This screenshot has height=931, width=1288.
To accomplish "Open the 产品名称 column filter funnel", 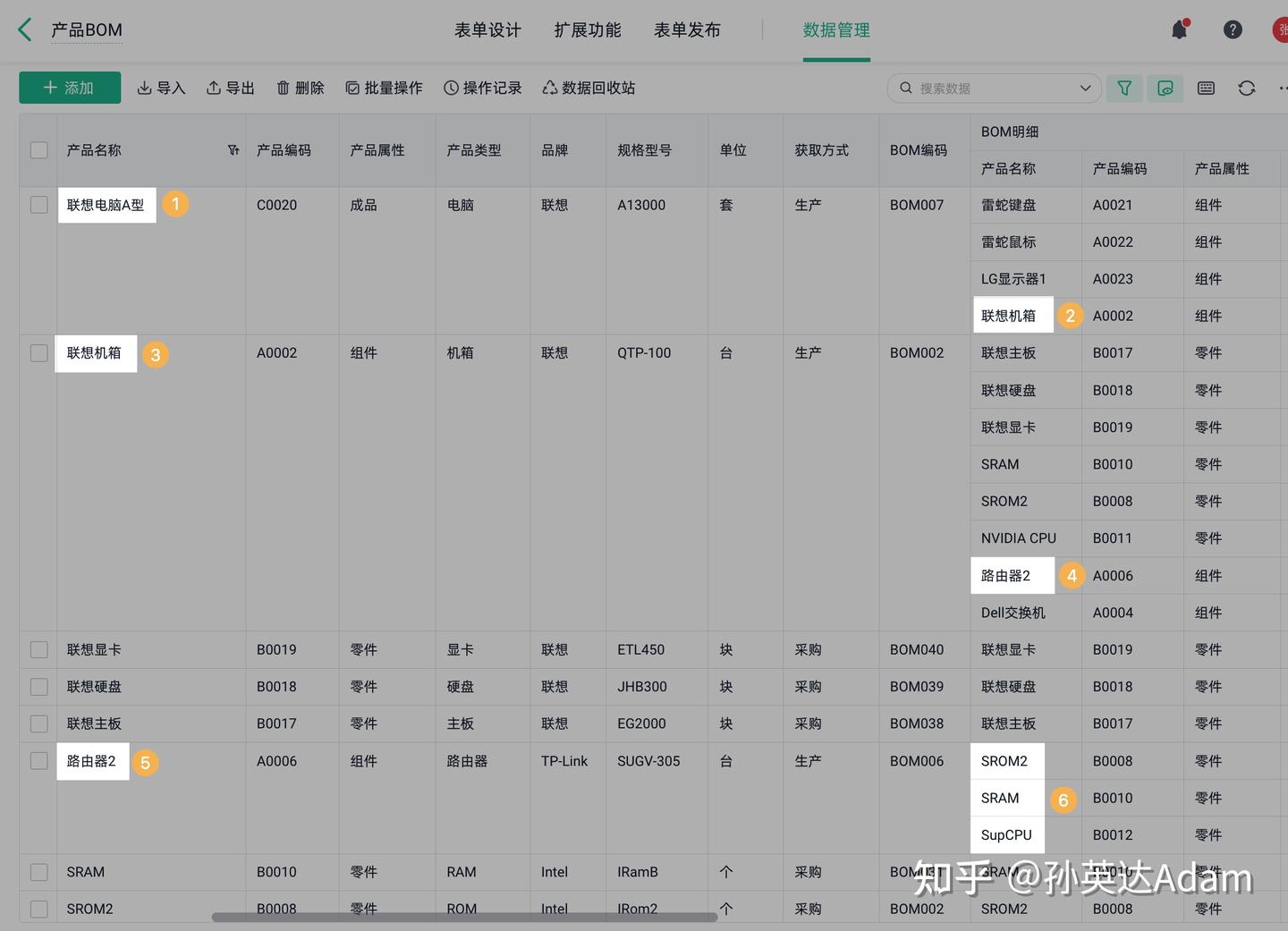I will point(233,150).
